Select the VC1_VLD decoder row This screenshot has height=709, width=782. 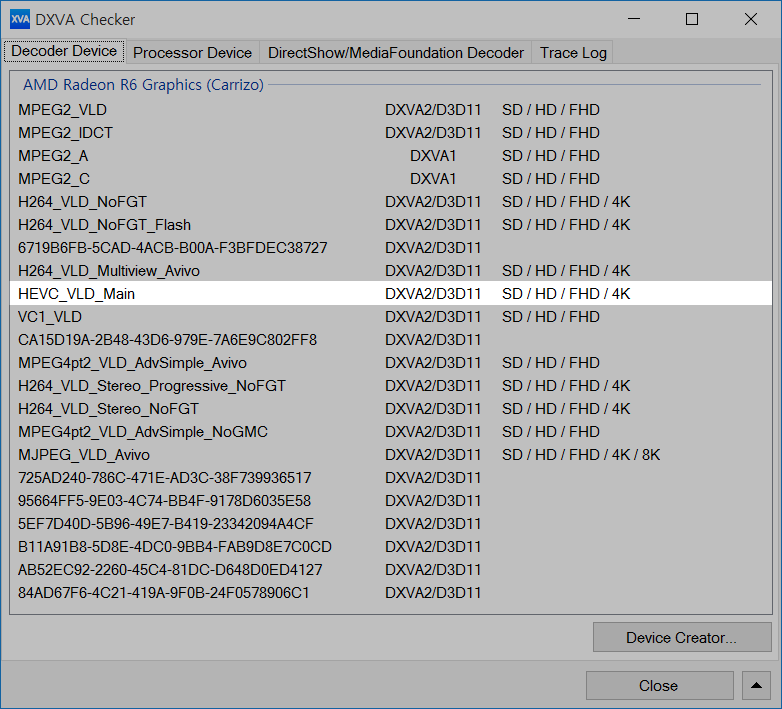click(391, 316)
